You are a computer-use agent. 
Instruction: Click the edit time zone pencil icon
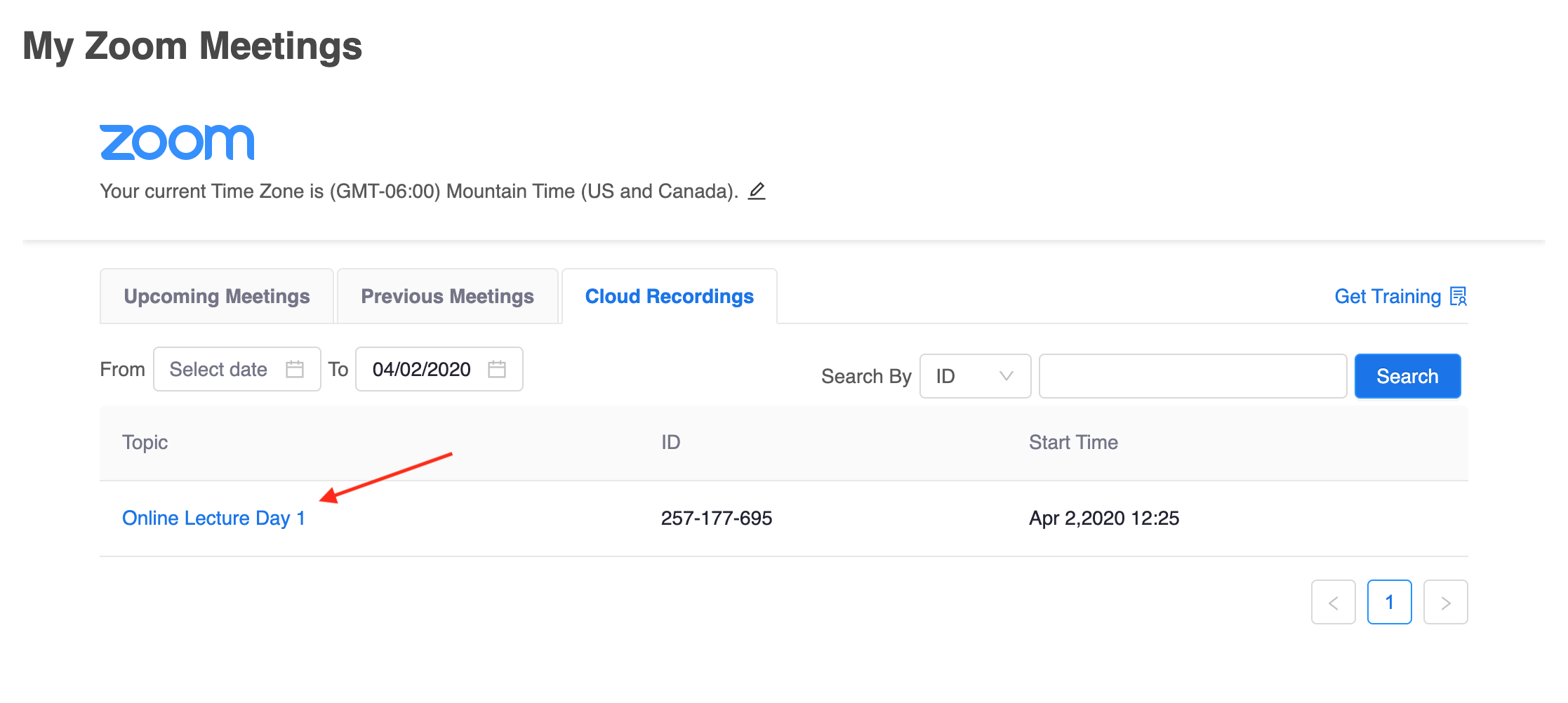tap(756, 191)
